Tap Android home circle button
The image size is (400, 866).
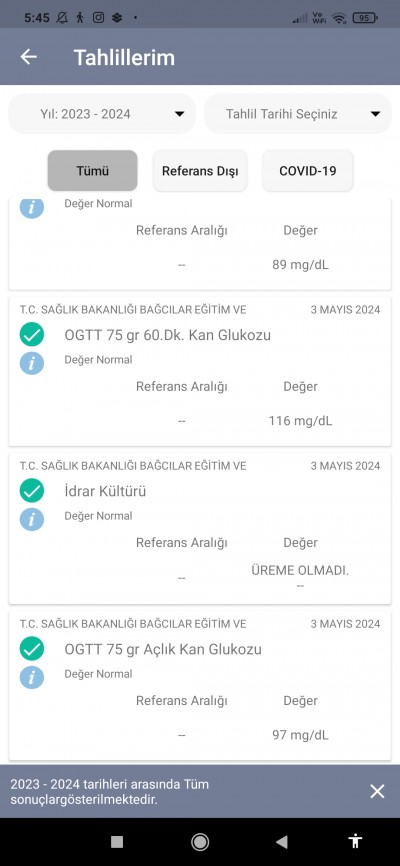click(x=200, y=841)
